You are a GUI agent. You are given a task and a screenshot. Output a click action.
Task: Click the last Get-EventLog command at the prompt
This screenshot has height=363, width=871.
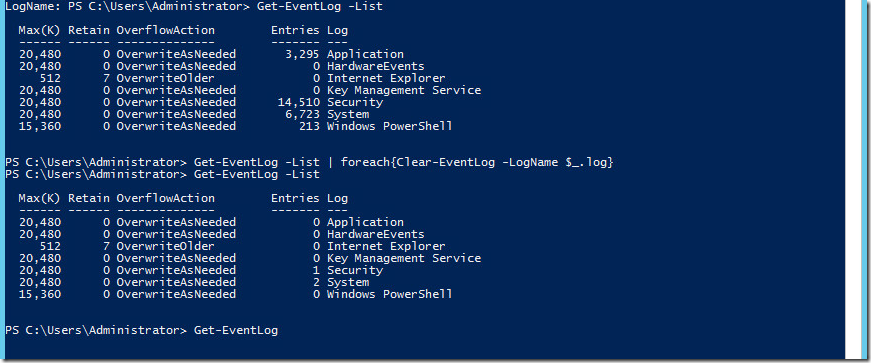[x=236, y=331]
